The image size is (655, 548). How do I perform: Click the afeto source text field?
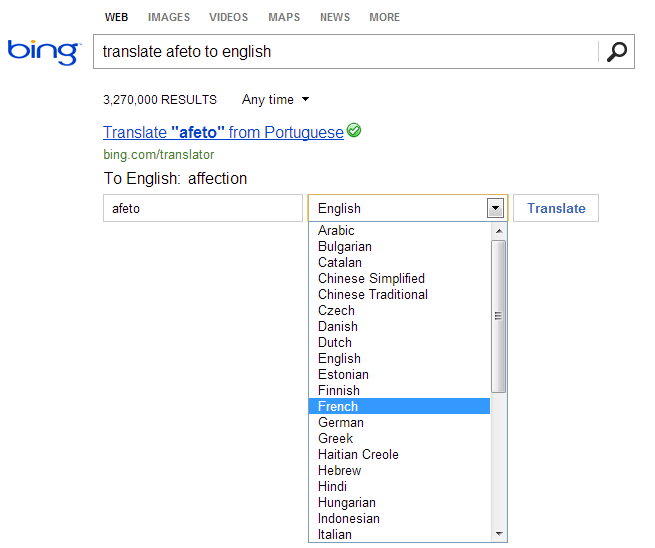pos(203,208)
